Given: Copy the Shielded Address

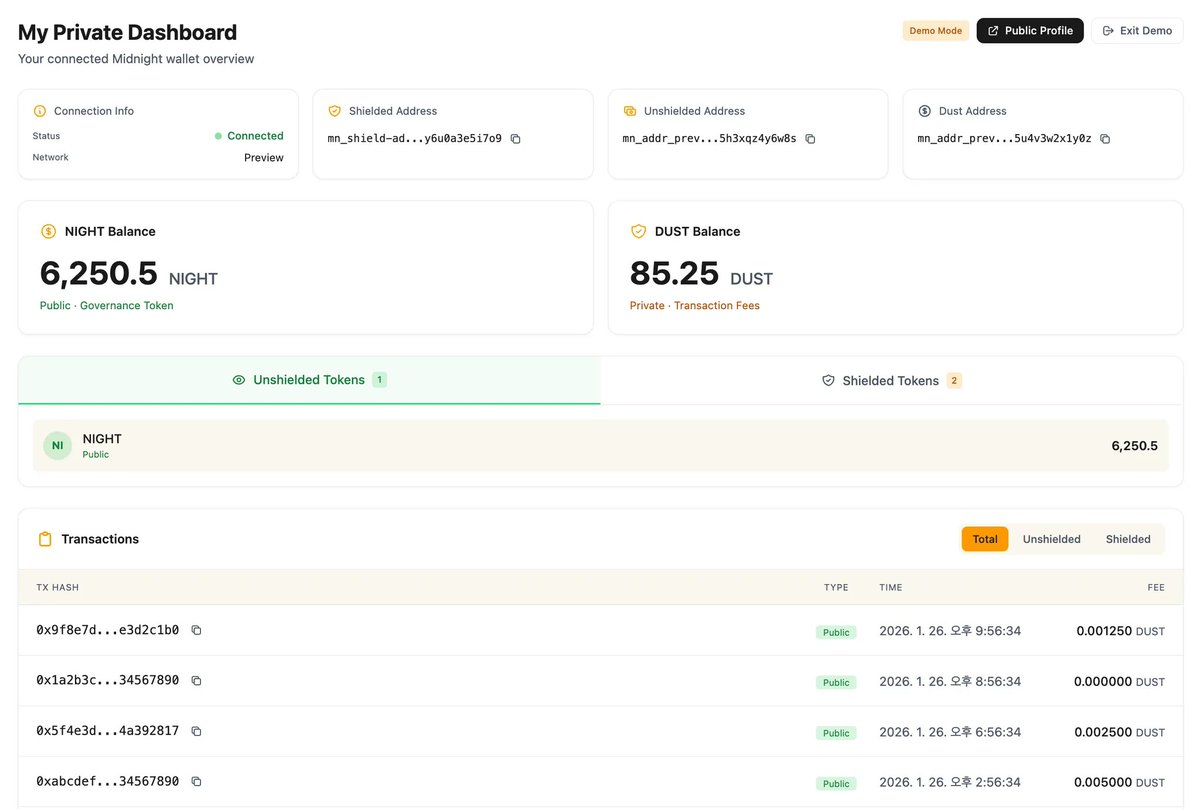Looking at the screenshot, I should (516, 139).
